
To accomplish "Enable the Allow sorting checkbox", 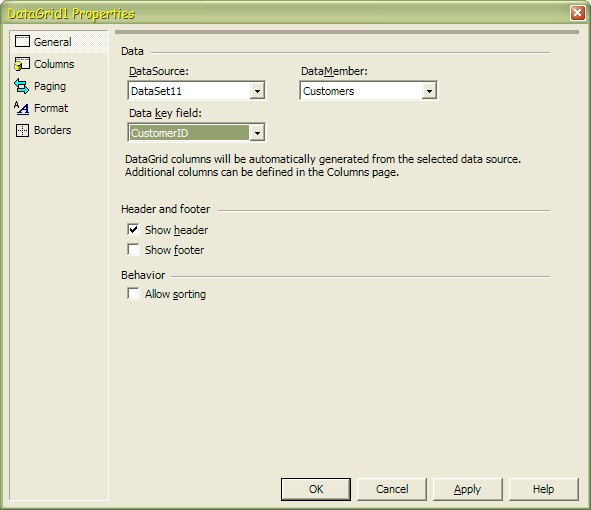I will tap(133, 293).
